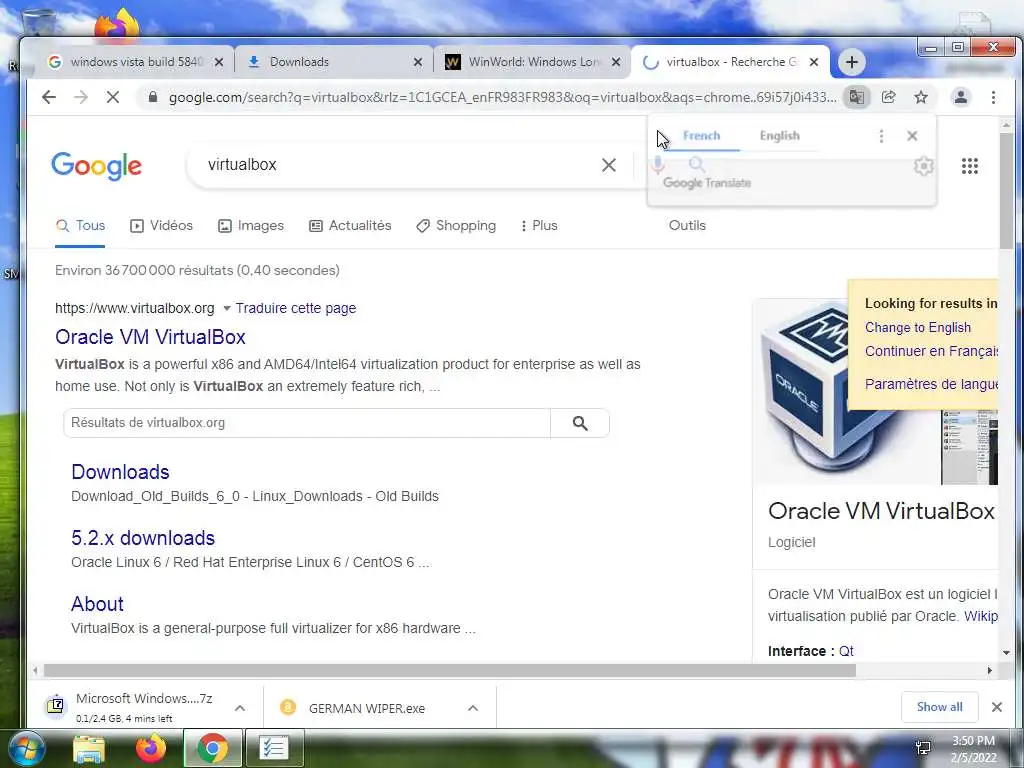
Task: Click Show all downloads button
Action: click(939, 707)
